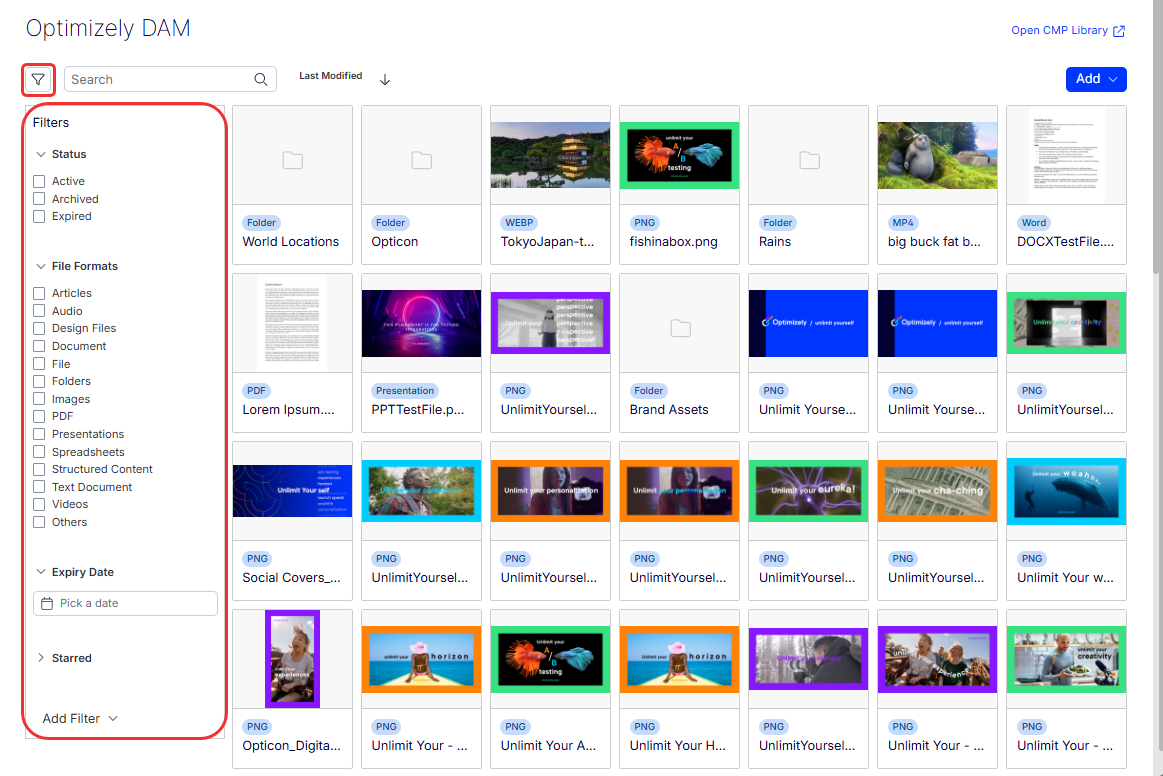Open the CMP Library link
1163x776 pixels.
pyautogui.click(x=1059, y=30)
